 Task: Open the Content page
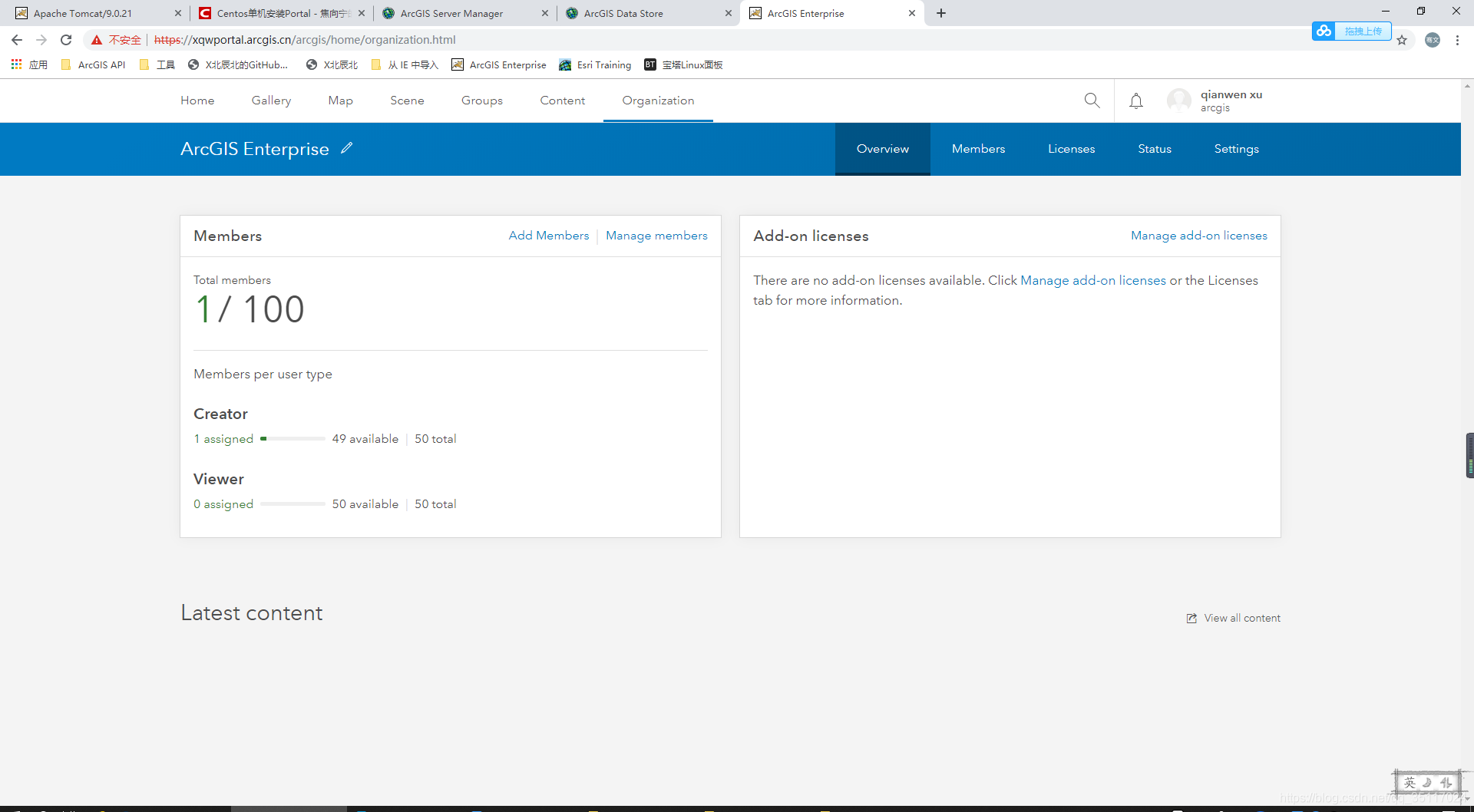click(563, 101)
